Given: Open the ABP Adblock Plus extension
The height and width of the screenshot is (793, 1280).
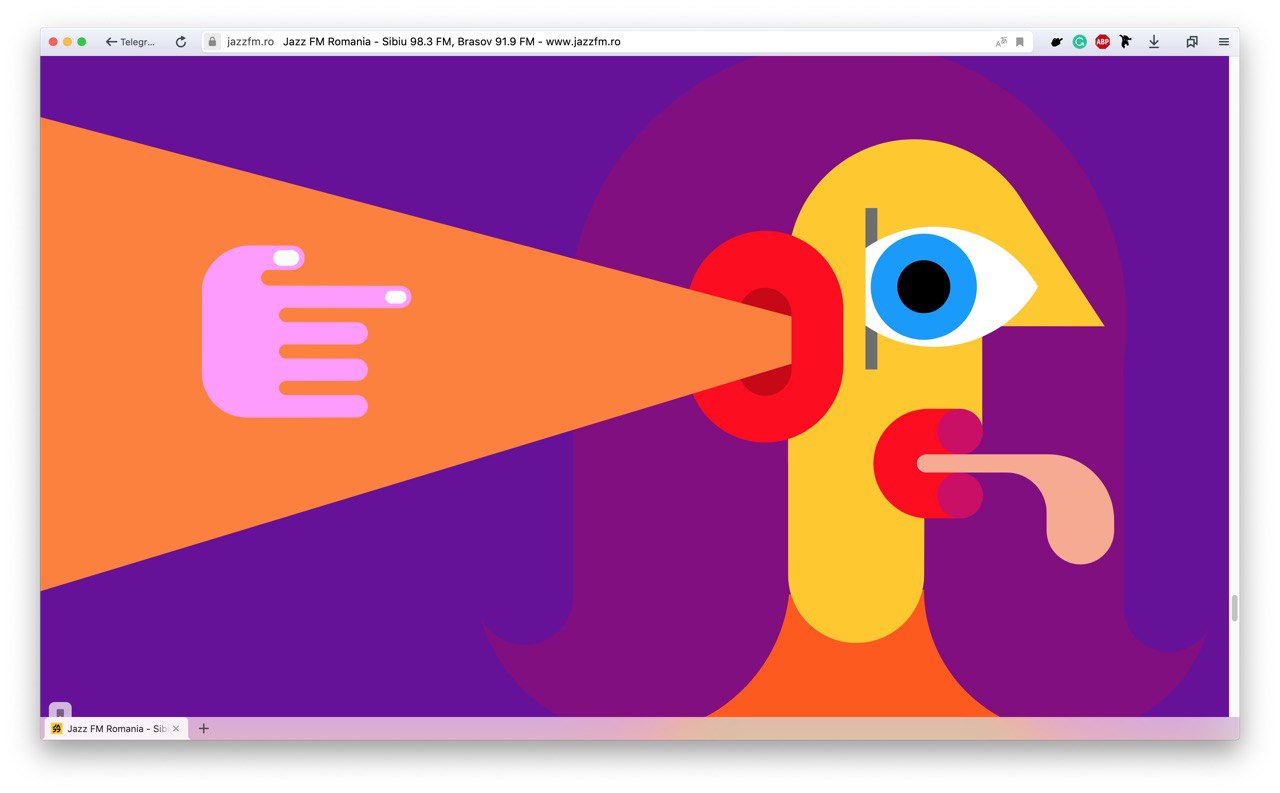Looking at the screenshot, I should [x=1102, y=42].
